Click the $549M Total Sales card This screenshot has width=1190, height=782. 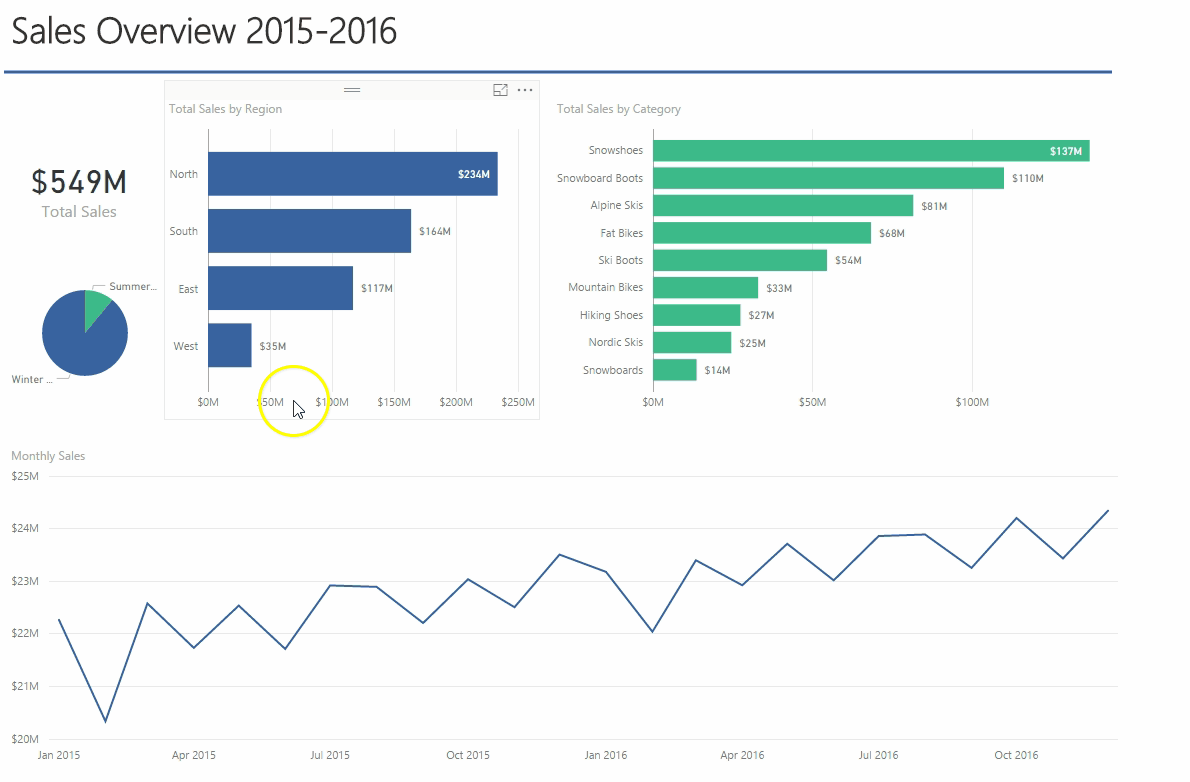coord(79,193)
